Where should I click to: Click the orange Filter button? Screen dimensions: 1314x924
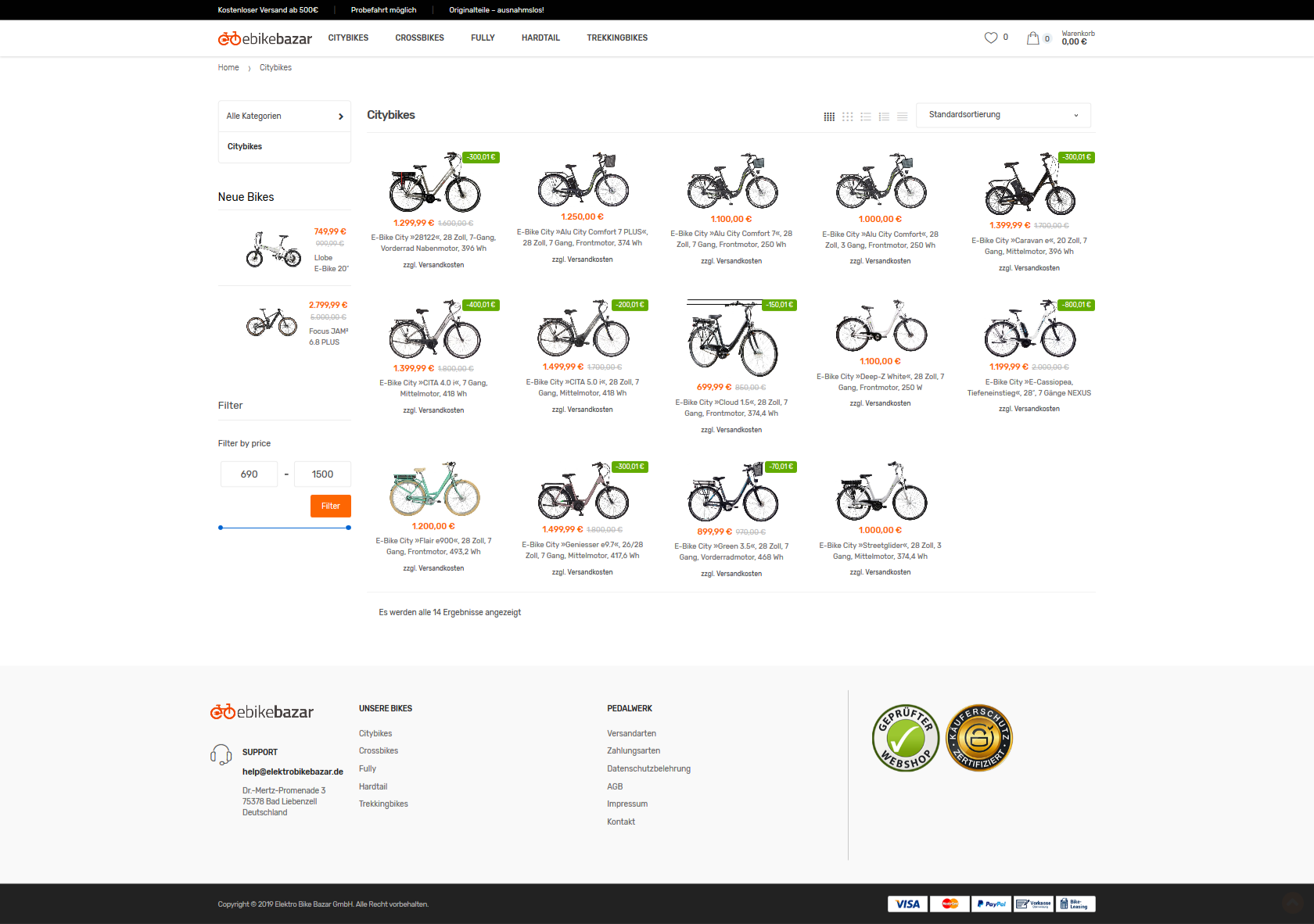pos(330,506)
